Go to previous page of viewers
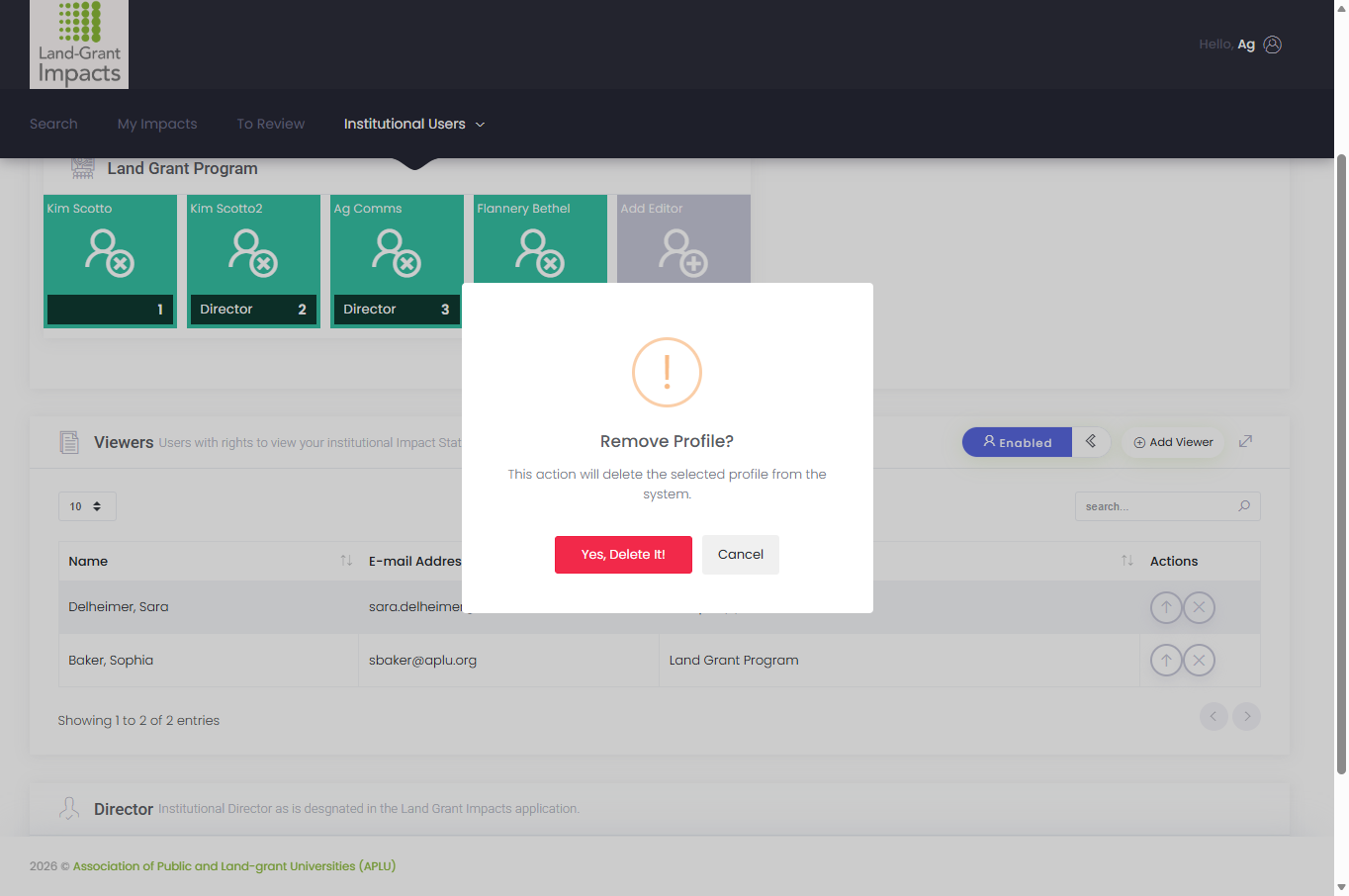 pyautogui.click(x=1214, y=716)
